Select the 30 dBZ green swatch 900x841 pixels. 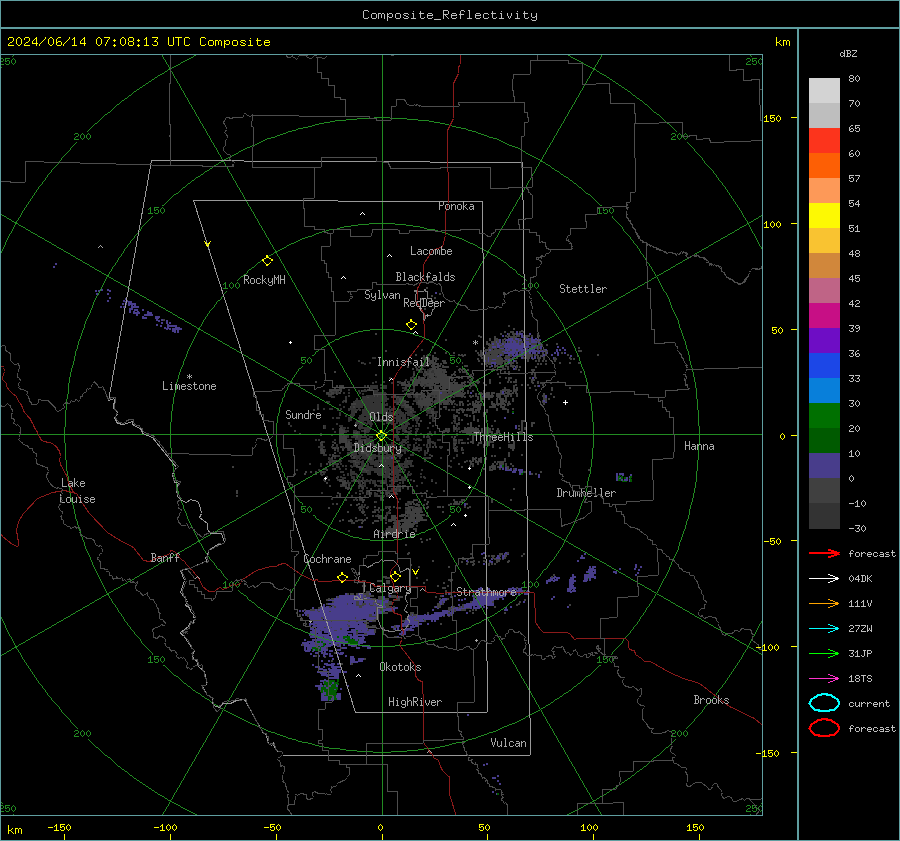click(824, 415)
